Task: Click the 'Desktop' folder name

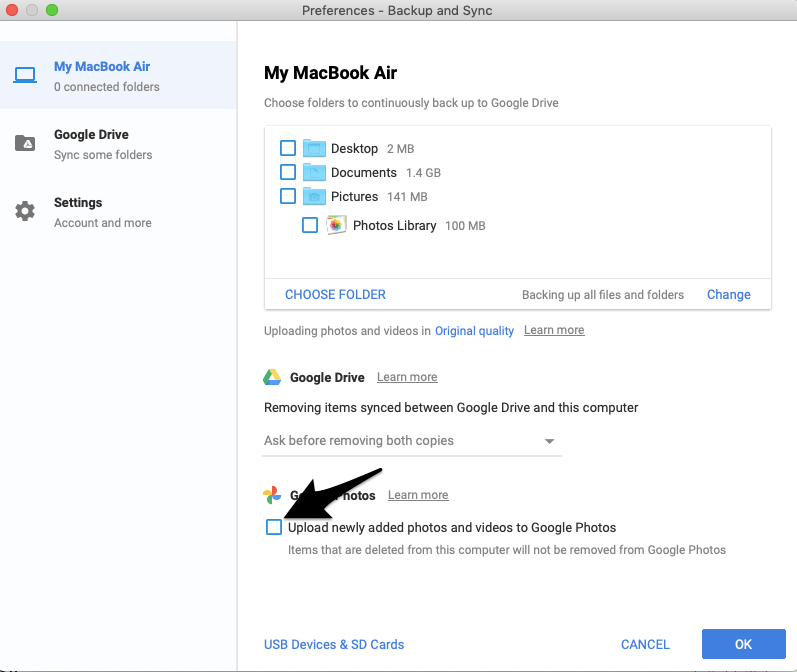Action: click(354, 148)
